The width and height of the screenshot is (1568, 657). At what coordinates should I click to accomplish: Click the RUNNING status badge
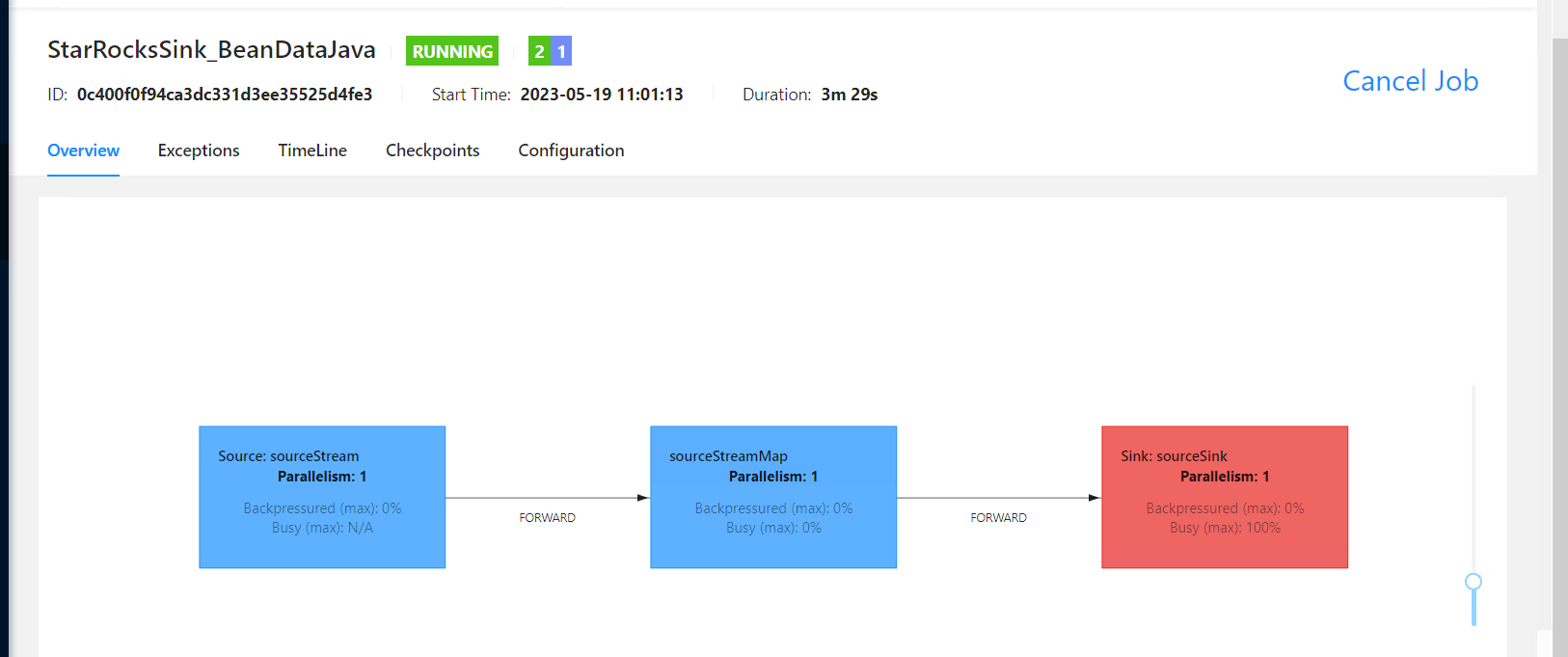[452, 51]
